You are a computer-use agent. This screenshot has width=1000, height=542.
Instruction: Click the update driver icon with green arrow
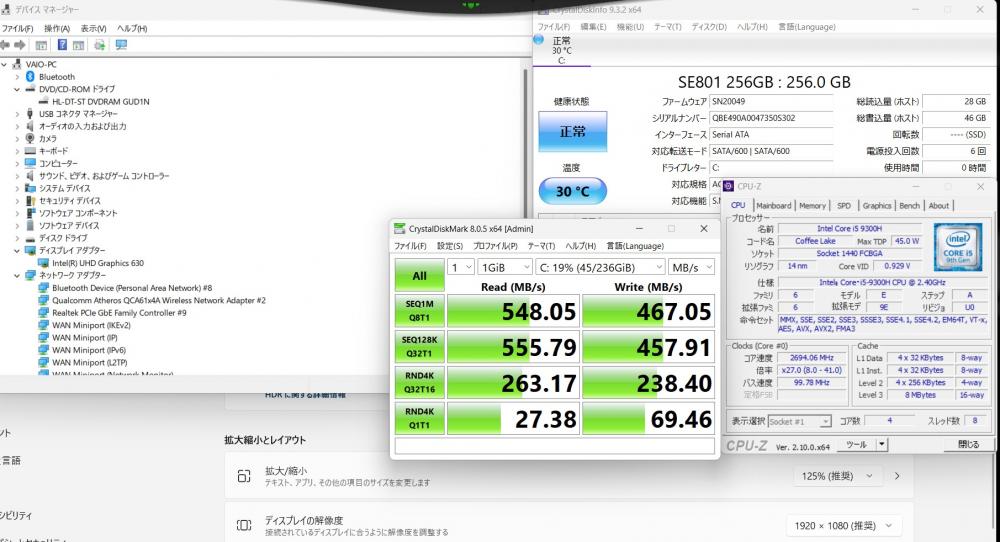99,45
